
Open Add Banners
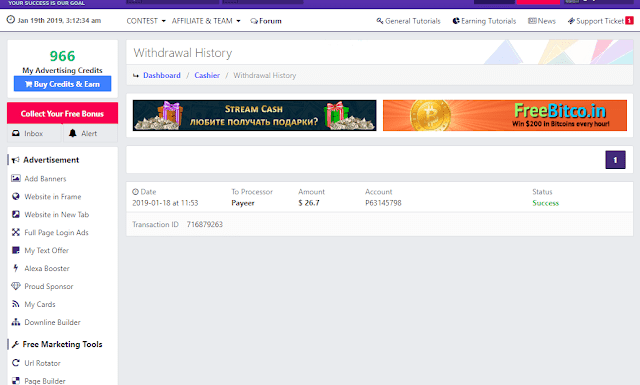point(45,178)
